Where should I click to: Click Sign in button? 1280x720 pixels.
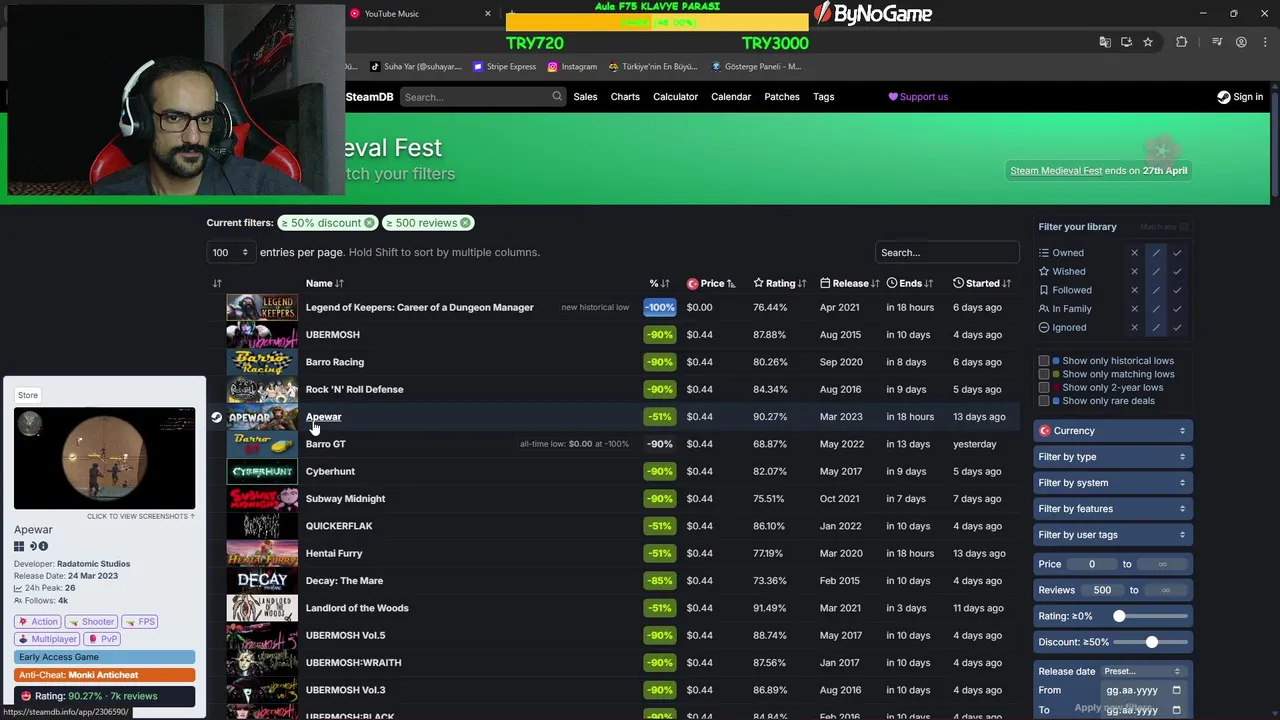1240,97
